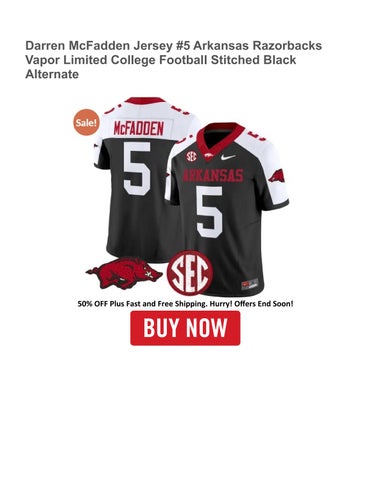Viewport: 371px width, 480px height.
Task: Click the number 5 on back jersey
Action: tap(137, 169)
